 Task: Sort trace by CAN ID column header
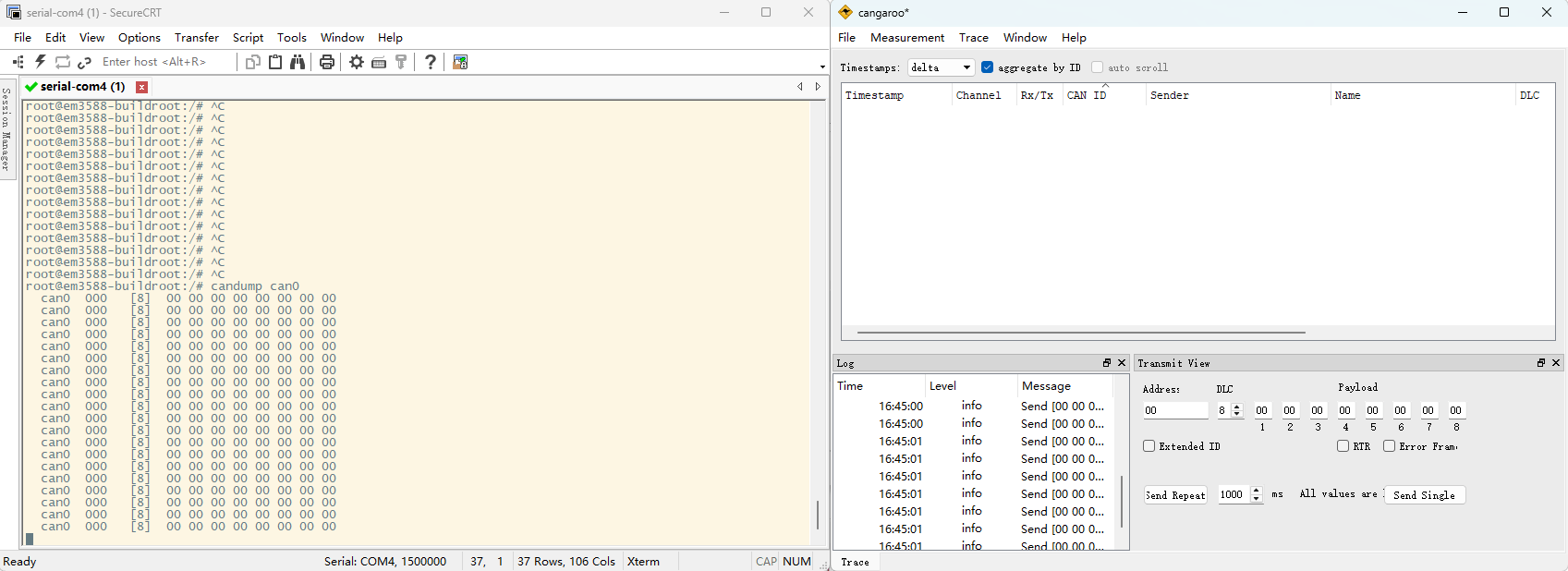coord(1087,95)
